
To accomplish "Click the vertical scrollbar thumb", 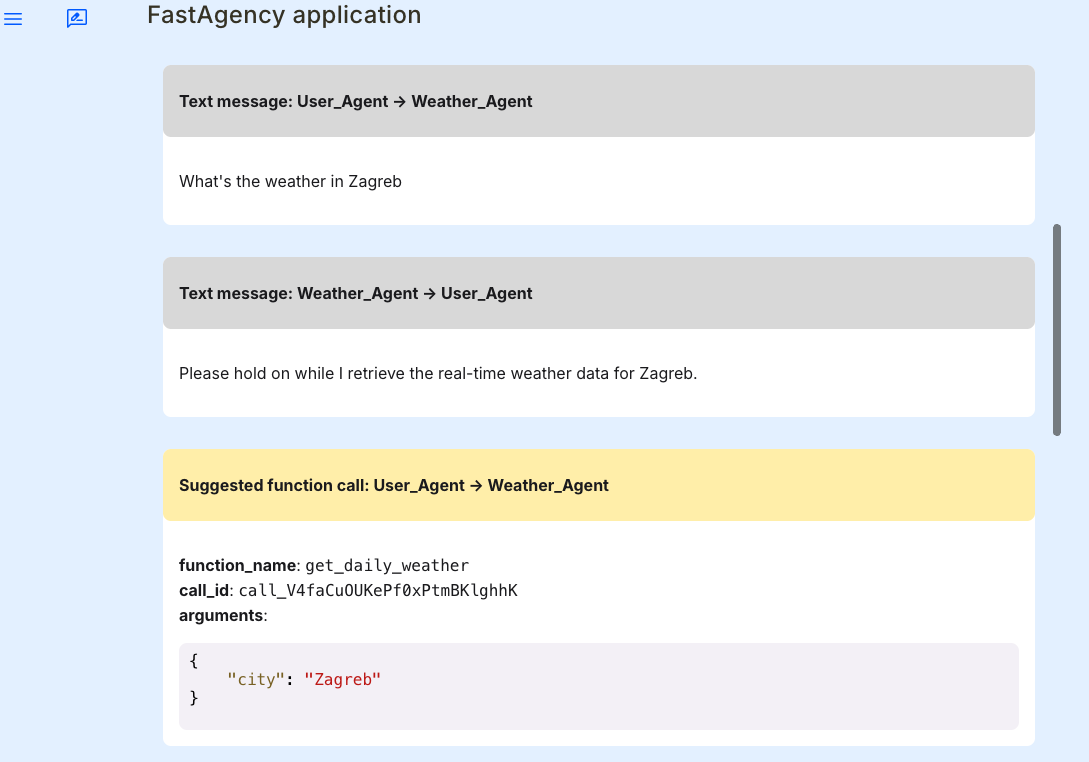I will pyautogui.click(x=1057, y=330).
